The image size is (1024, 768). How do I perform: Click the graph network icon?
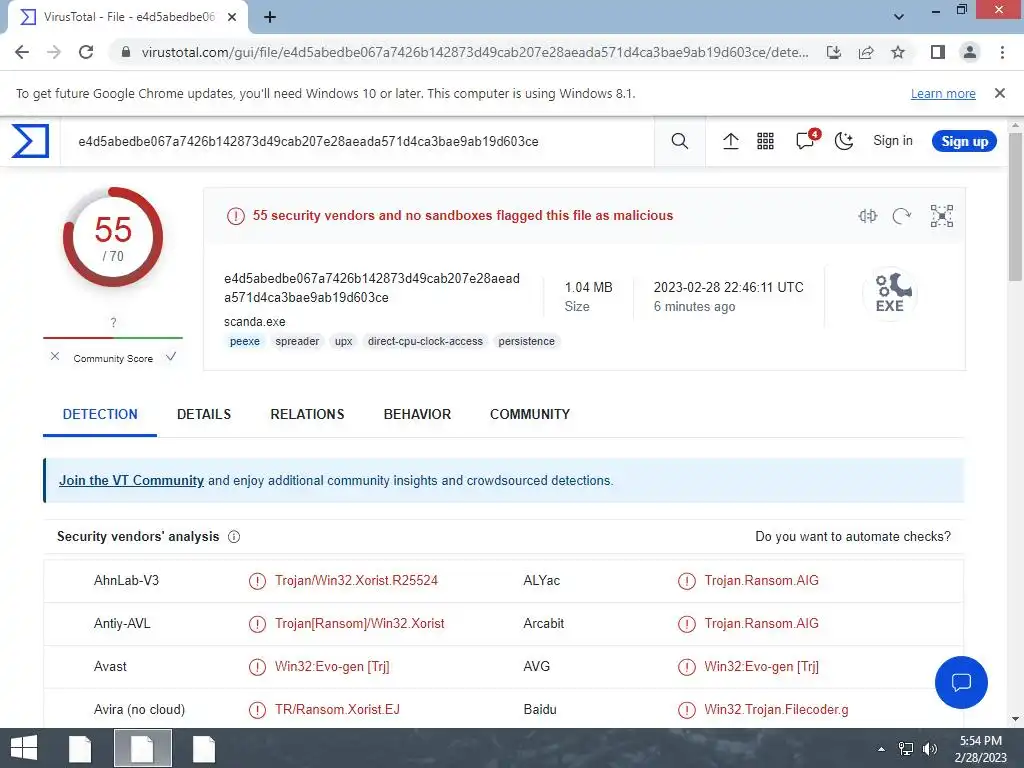pyautogui.click(x=942, y=216)
